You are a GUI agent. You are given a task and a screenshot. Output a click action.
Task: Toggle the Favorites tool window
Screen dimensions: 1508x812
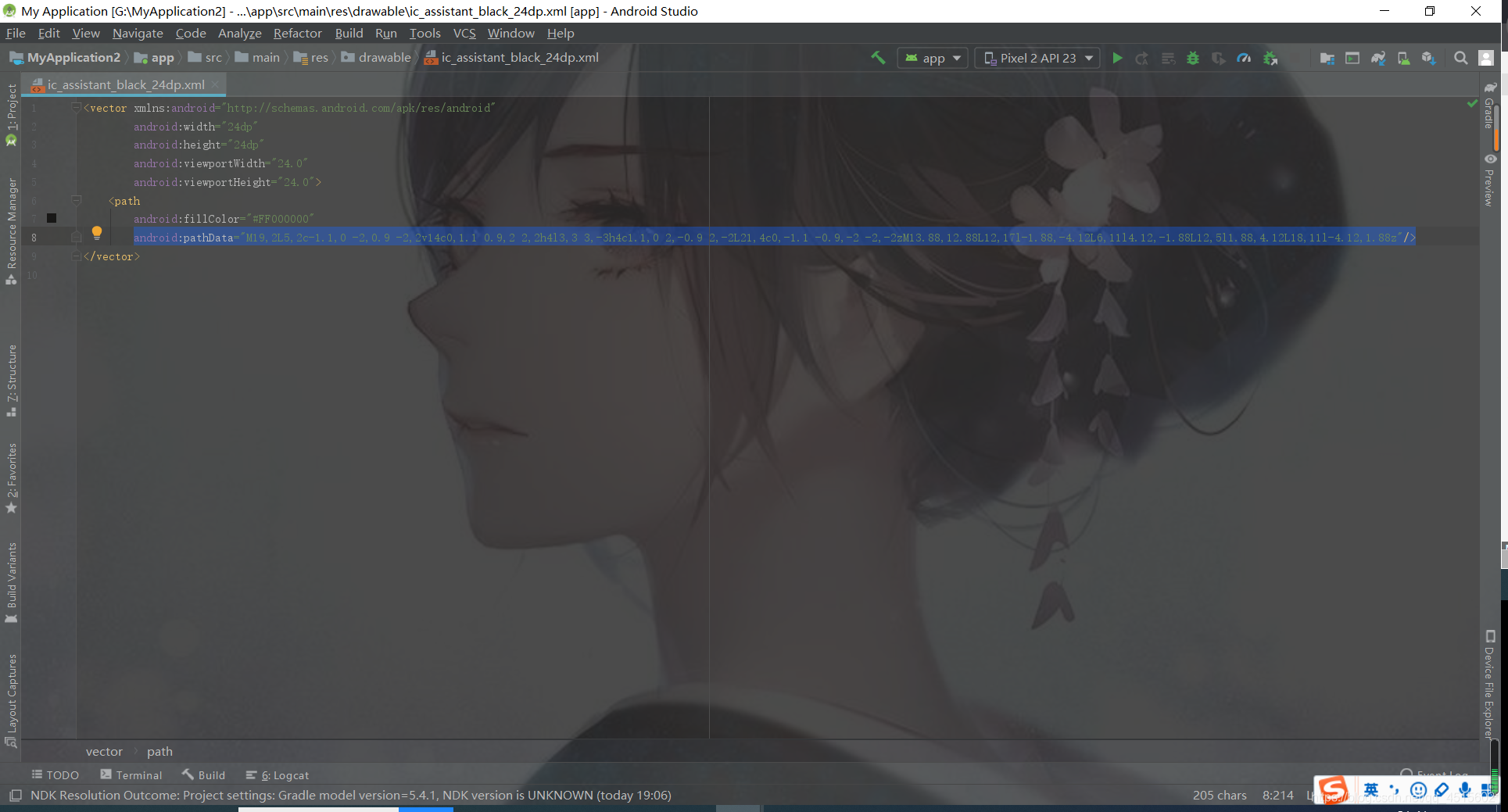11,478
